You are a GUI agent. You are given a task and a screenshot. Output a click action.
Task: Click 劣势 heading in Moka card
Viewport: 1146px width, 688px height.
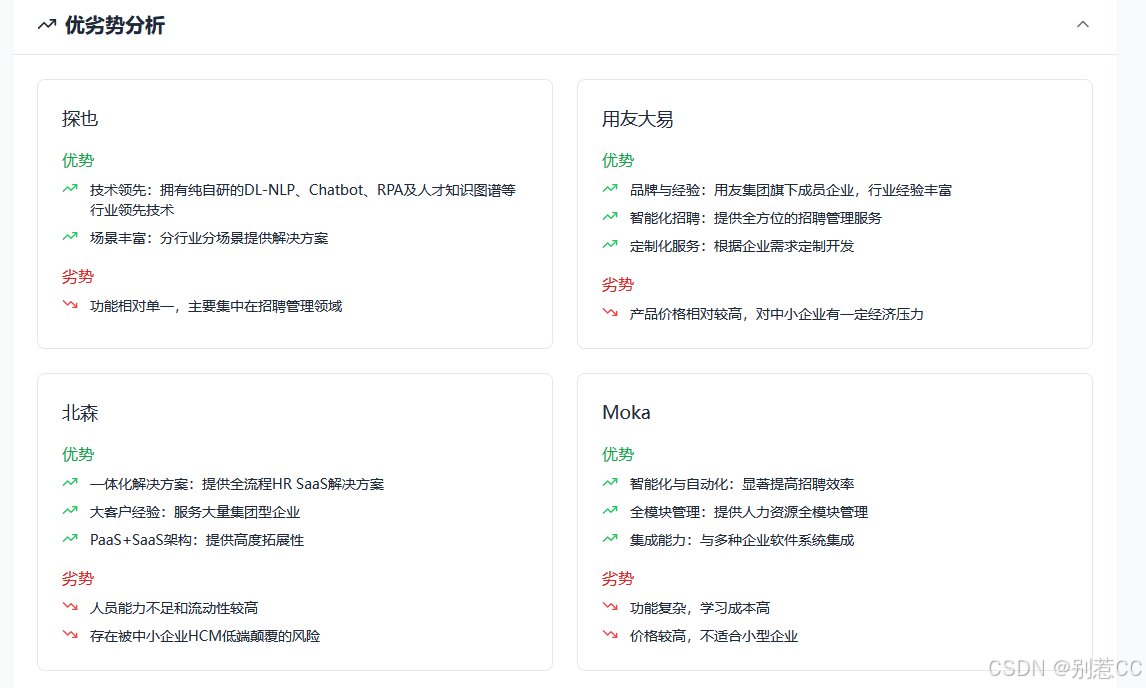tap(618, 578)
